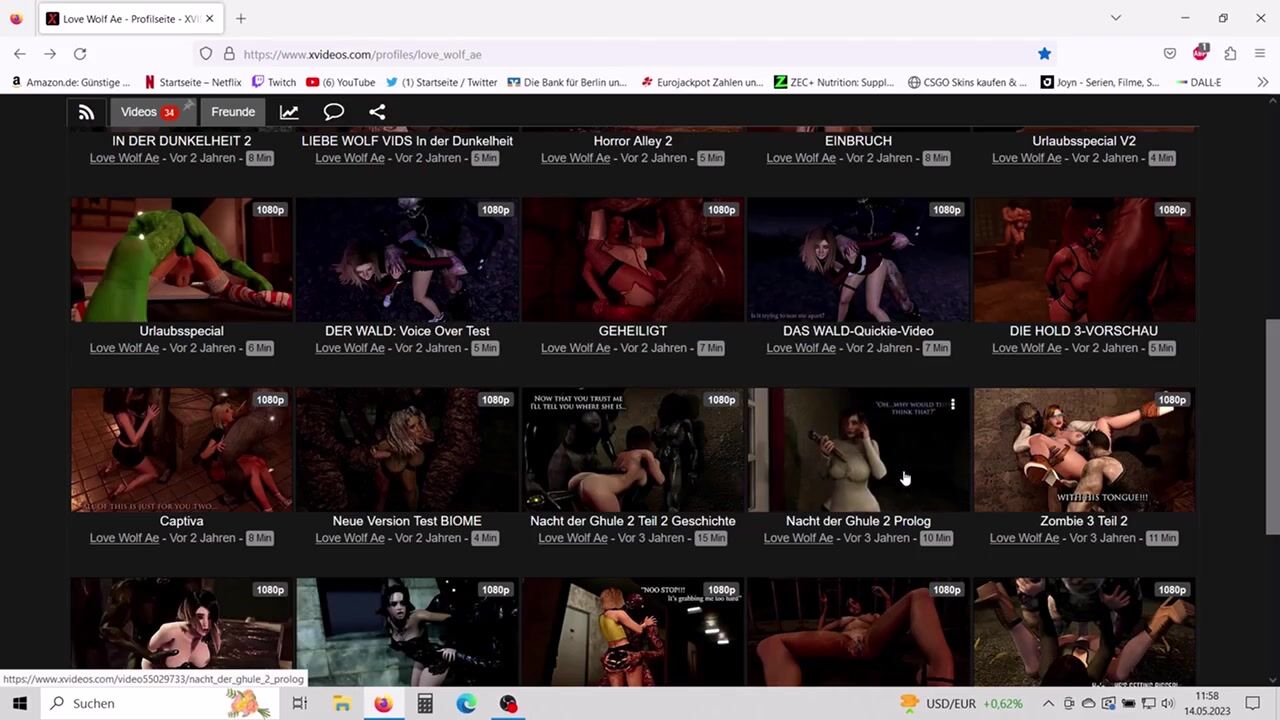
Task: Show hidden system tray icons
Action: [1048, 703]
